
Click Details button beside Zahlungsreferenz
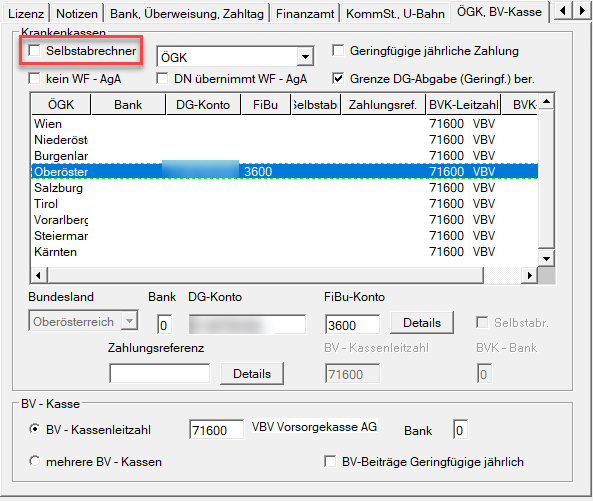click(252, 374)
